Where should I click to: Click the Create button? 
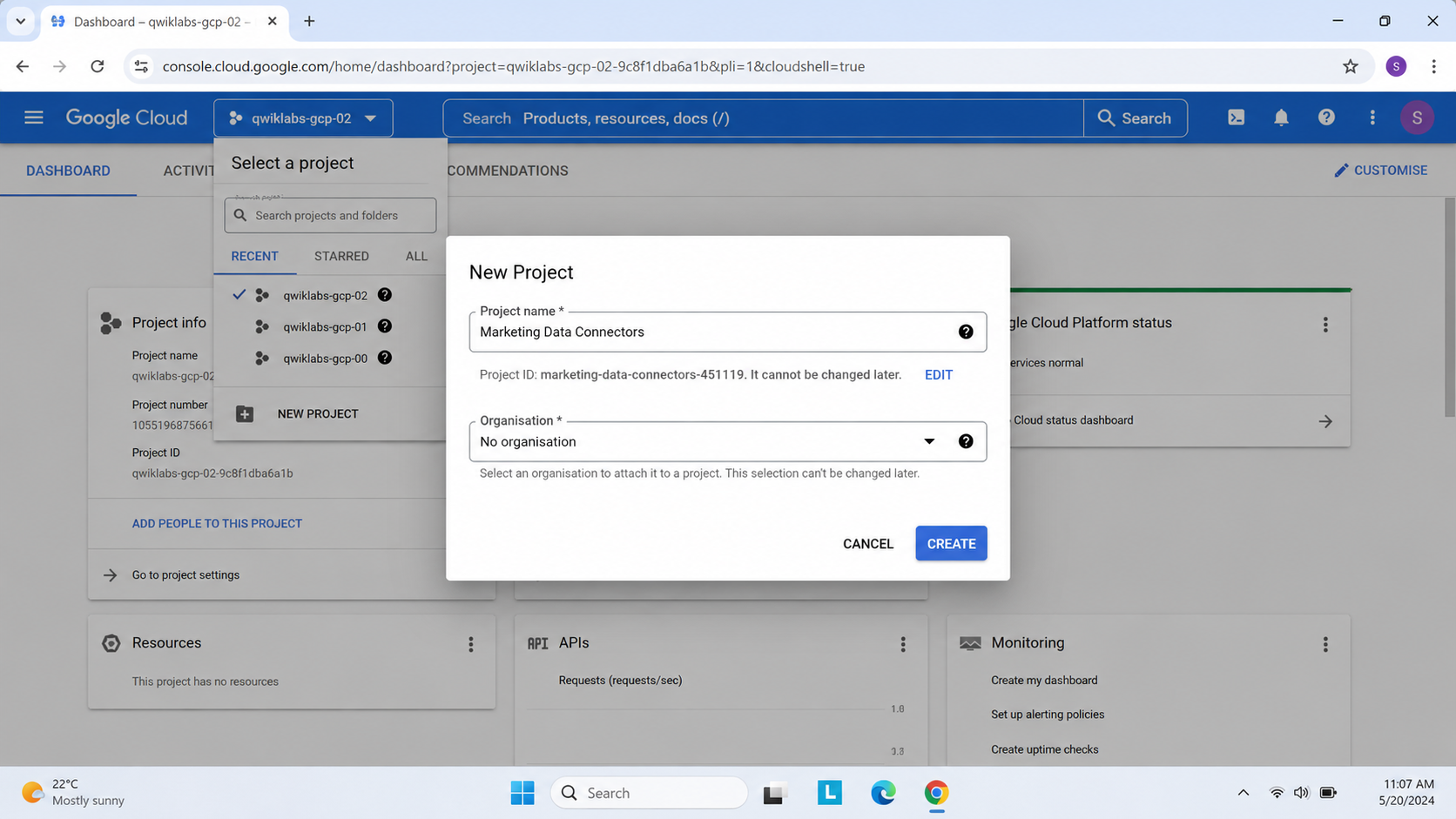pos(951,543)
